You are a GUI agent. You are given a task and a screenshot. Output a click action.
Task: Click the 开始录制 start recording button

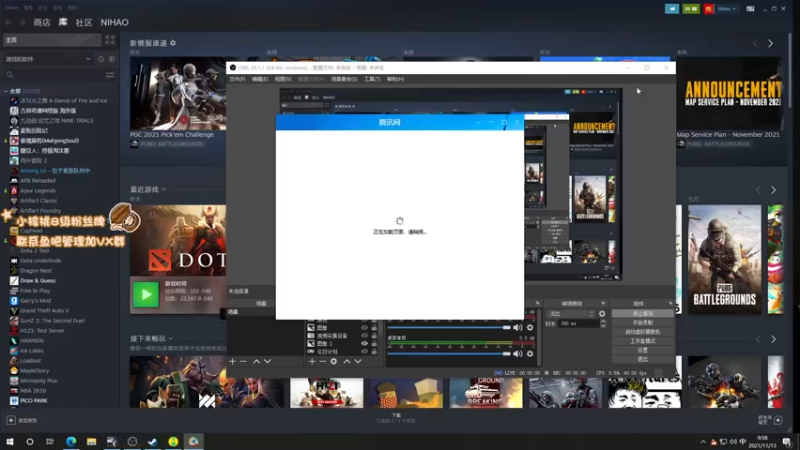642,323
